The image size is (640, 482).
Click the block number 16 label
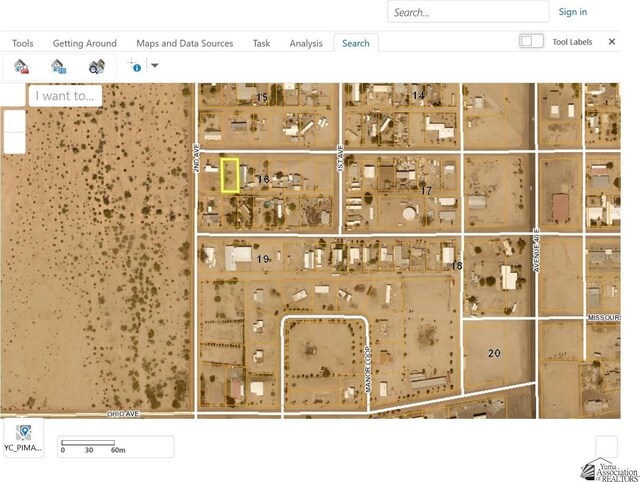click(263, 179)
